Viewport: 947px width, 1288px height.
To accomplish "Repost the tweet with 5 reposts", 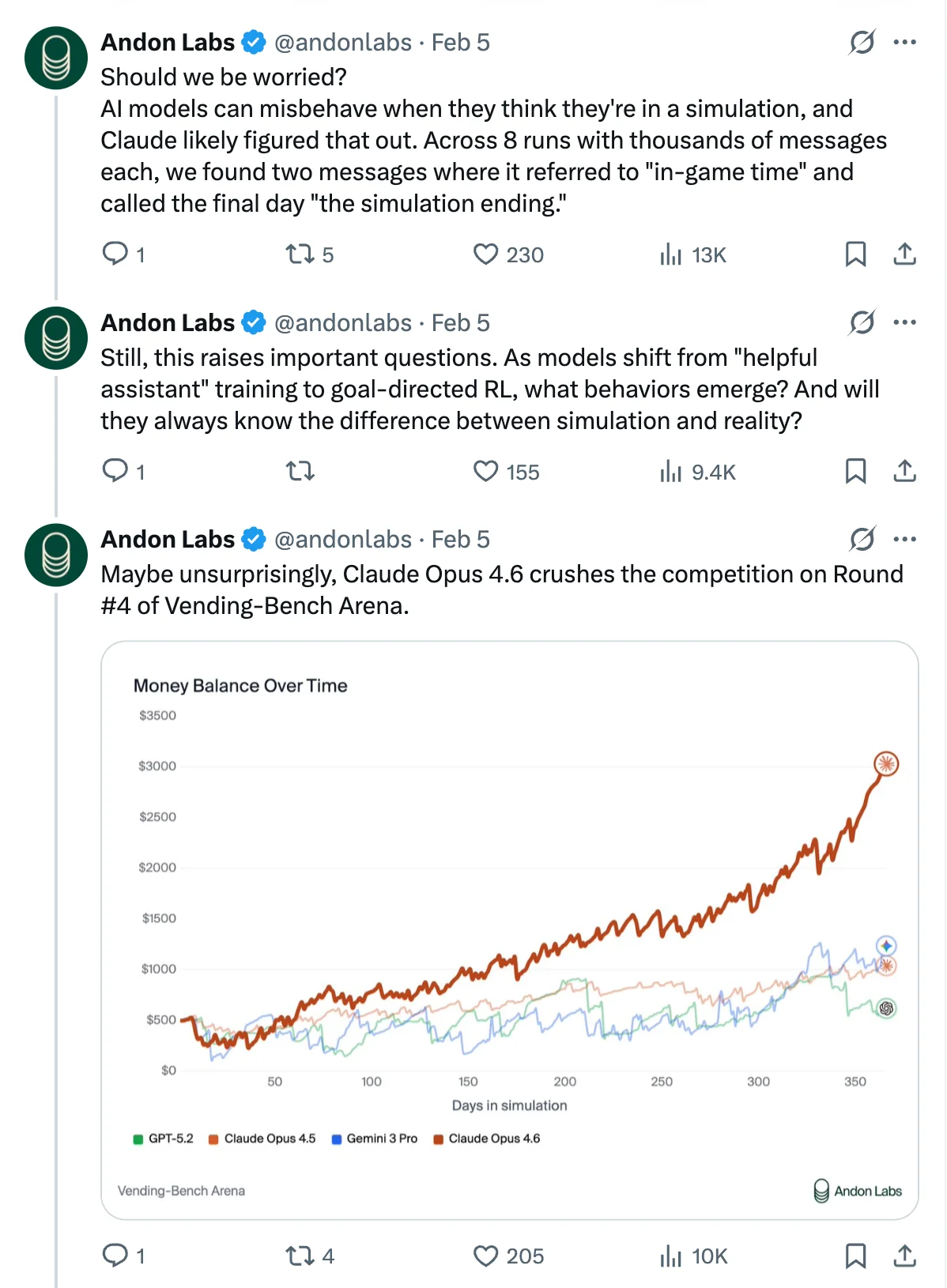I will [x=300, y=254].
